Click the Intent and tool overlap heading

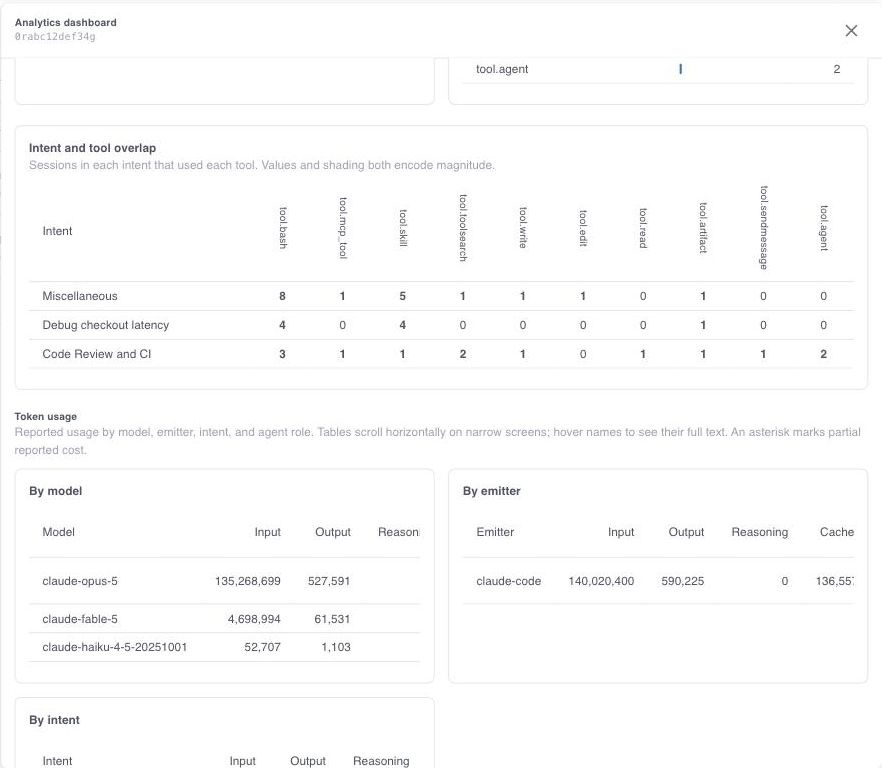click(92, 148)
